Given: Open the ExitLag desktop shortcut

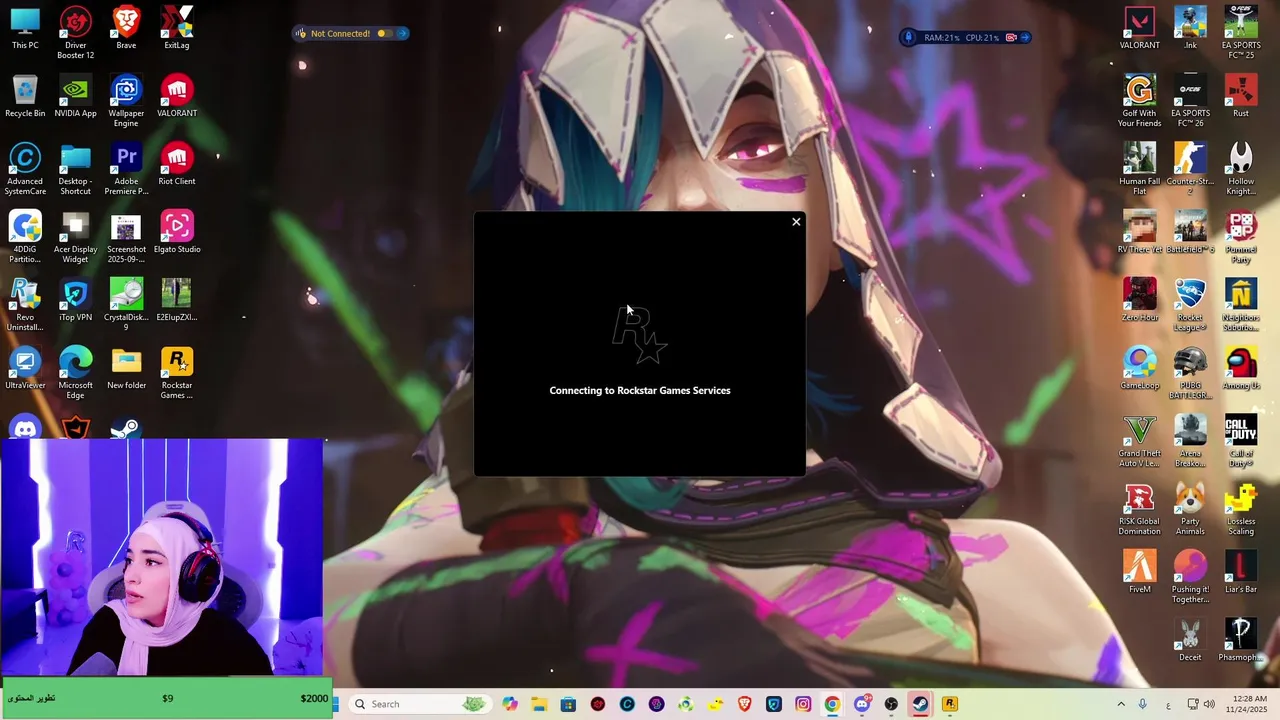Looking at the screenshot, I should [x=177, y=28].
